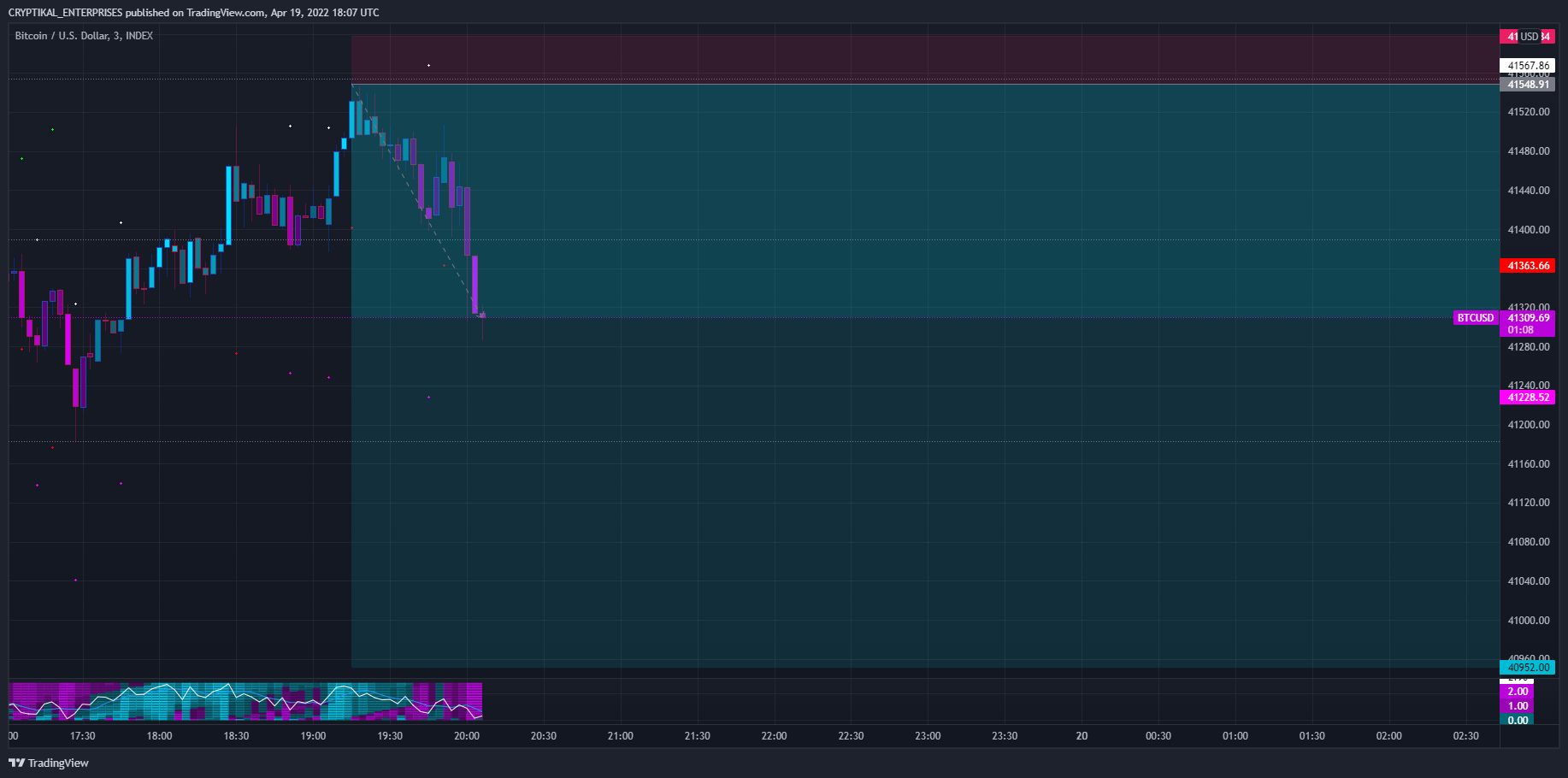Click the red 41363.66 price label
Screen dimensions: 1568x778
click(1528, 266)
